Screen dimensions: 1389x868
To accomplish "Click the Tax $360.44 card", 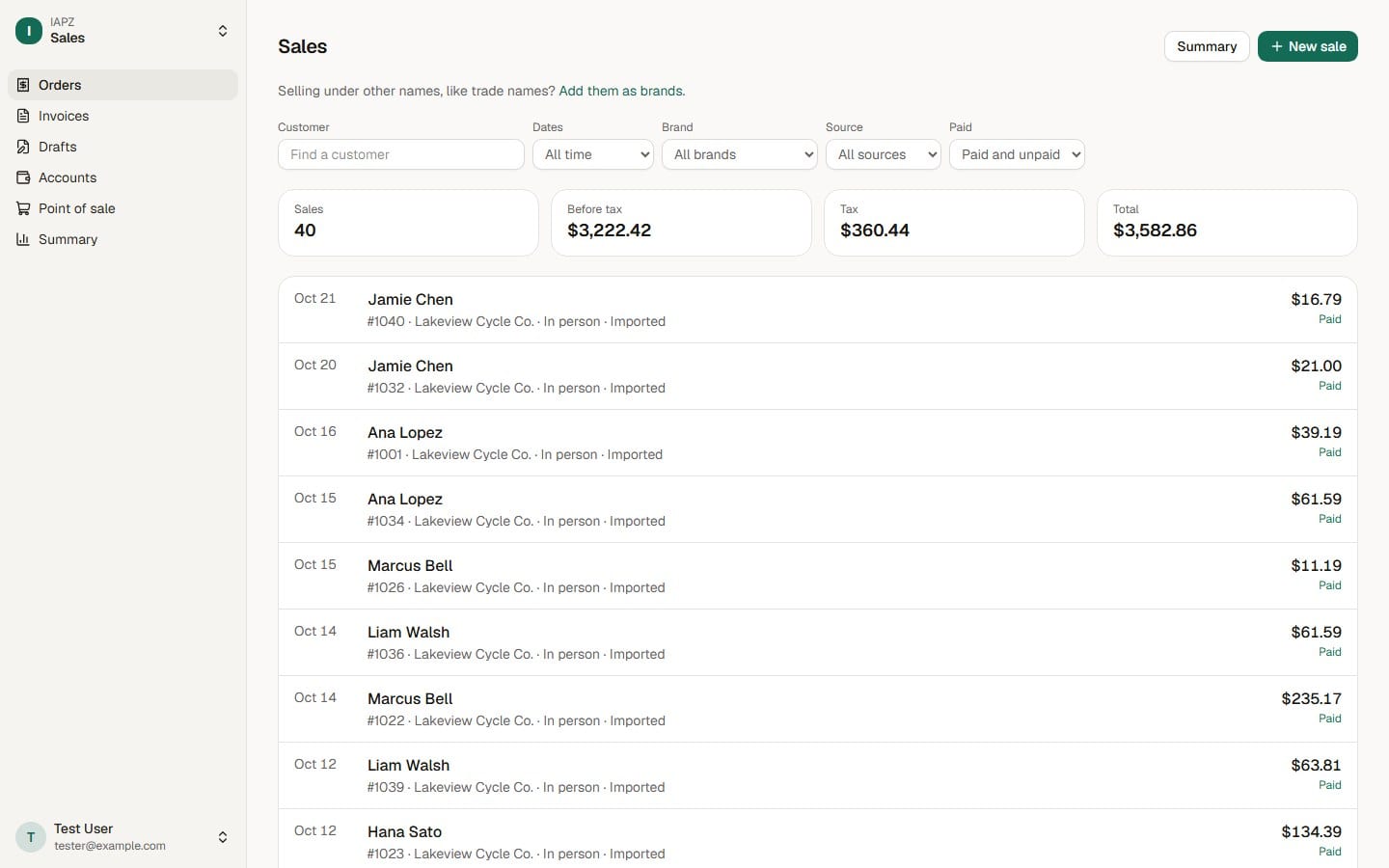I will tap(954, 223).
